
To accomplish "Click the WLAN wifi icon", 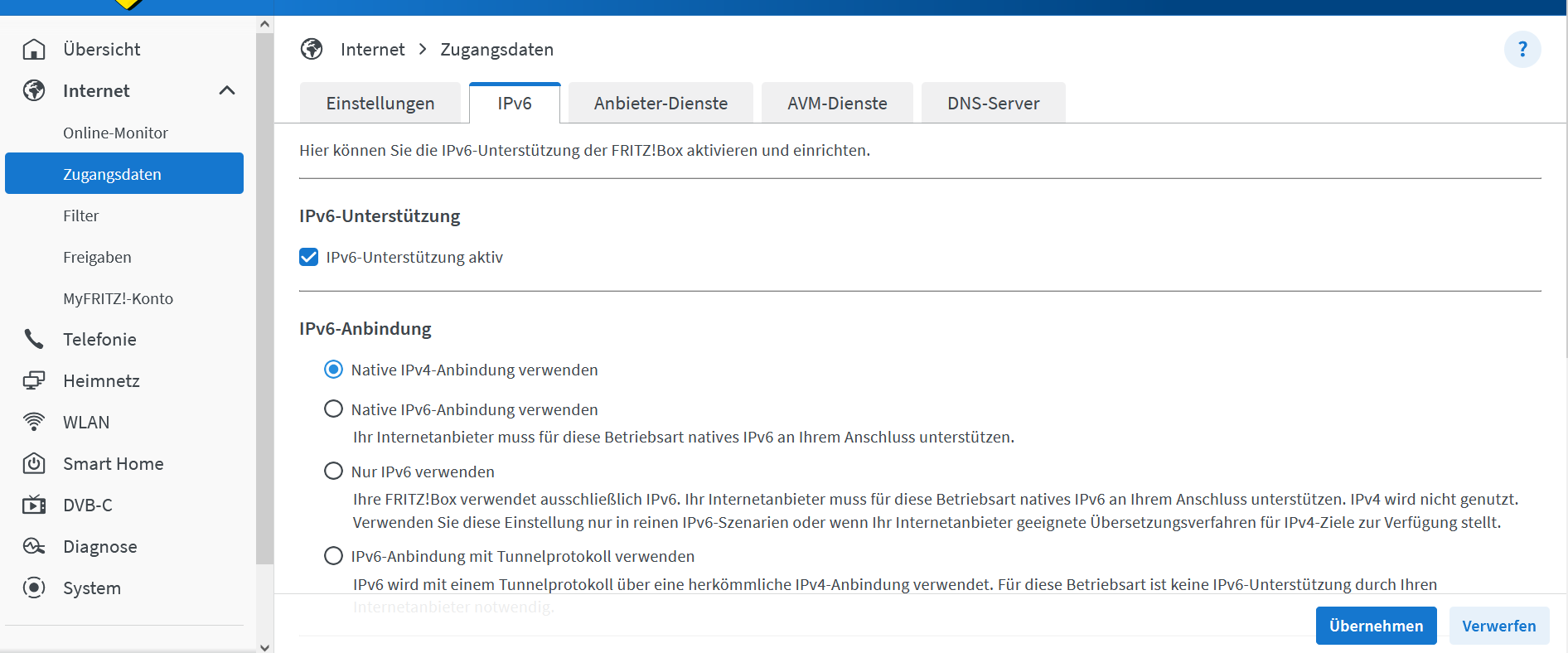I will [x=34, y=422].
